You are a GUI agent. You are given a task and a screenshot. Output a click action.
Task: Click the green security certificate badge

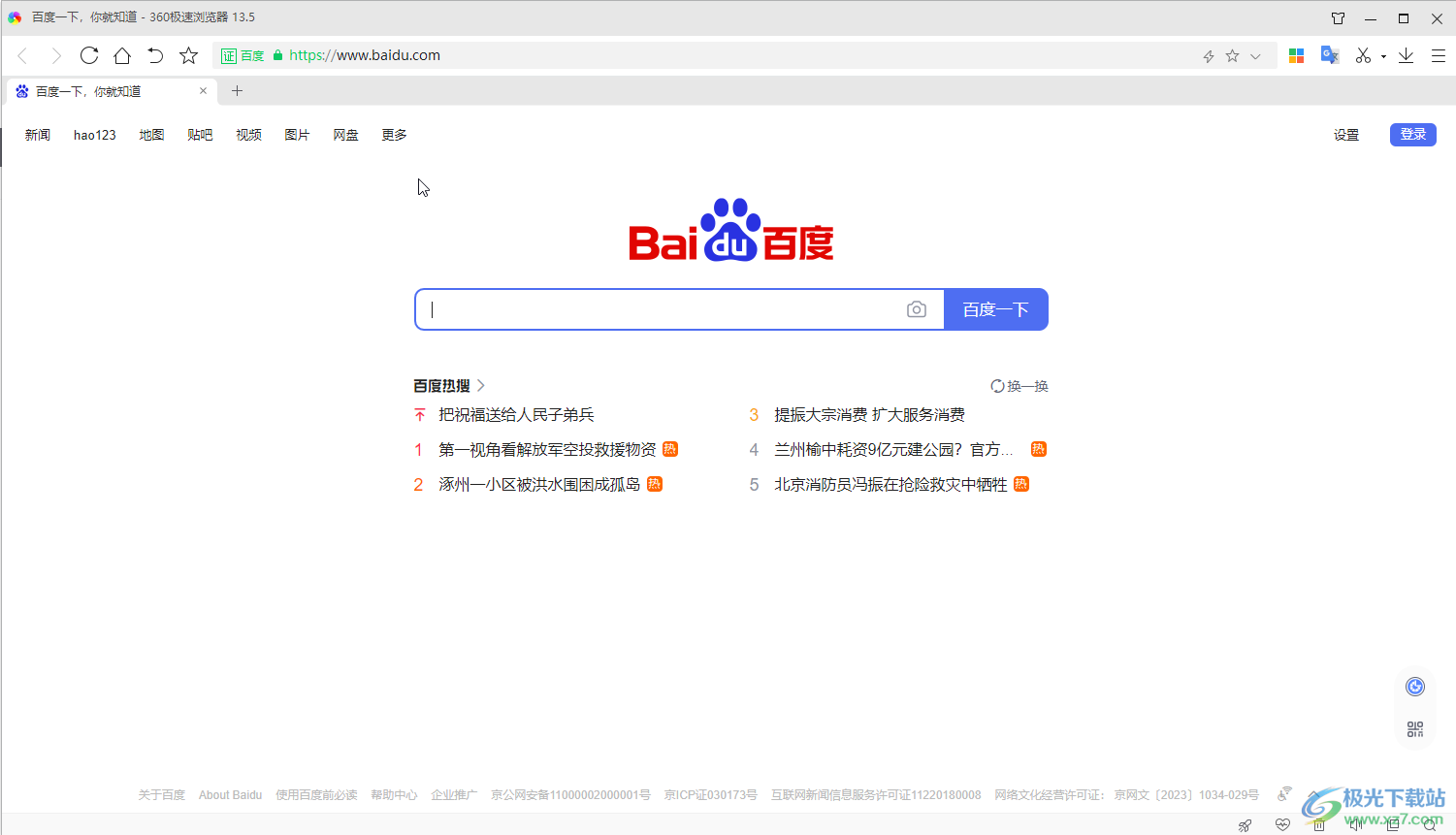[x=243, y=55]
